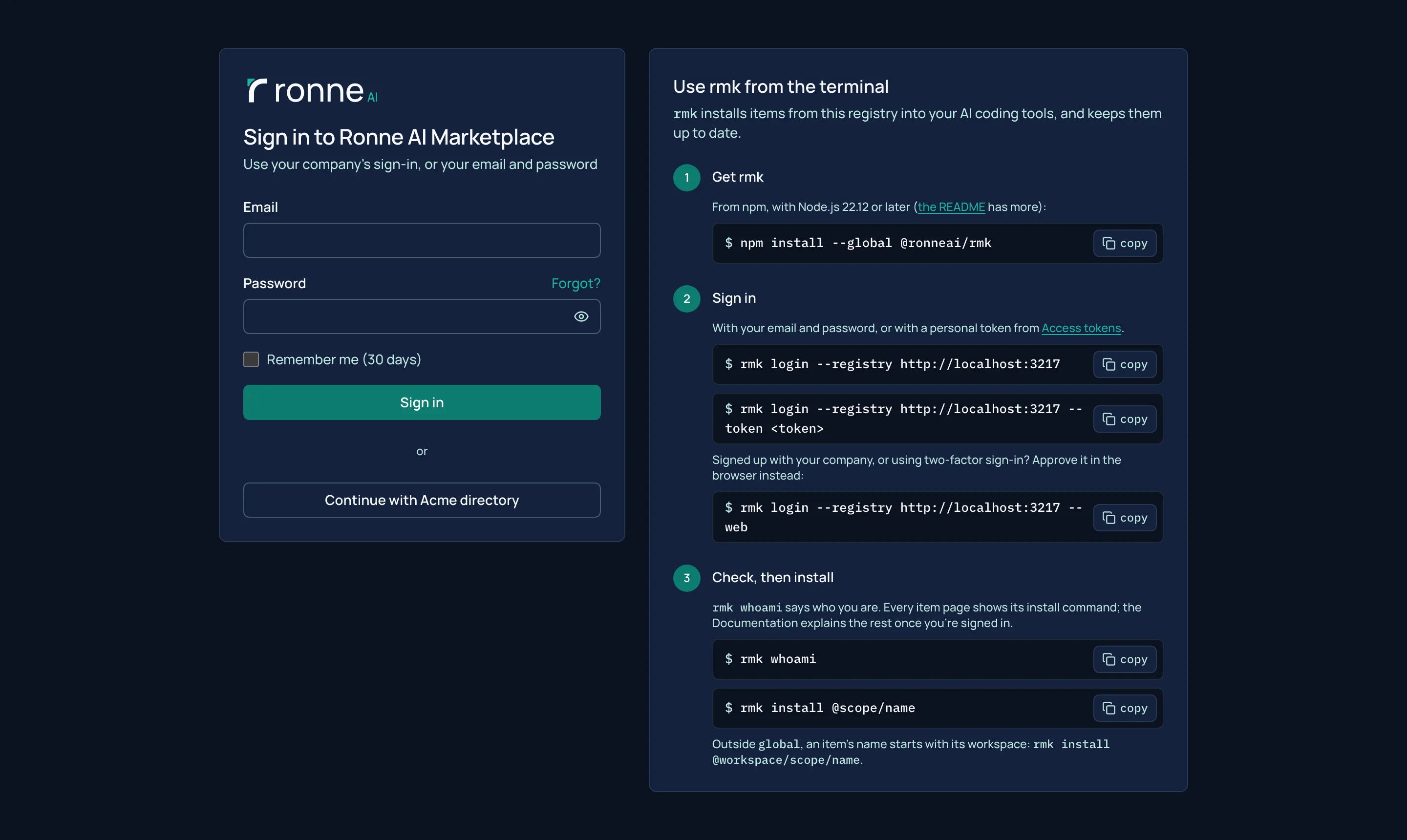The image size is (1407, 840).
Task: Copy the npm install --global command
Action: pos(1125,243)
